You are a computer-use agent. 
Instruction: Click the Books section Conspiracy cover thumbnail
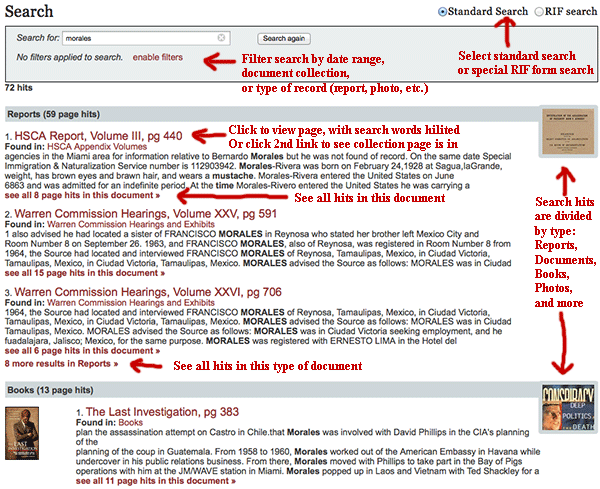point(568,408)
